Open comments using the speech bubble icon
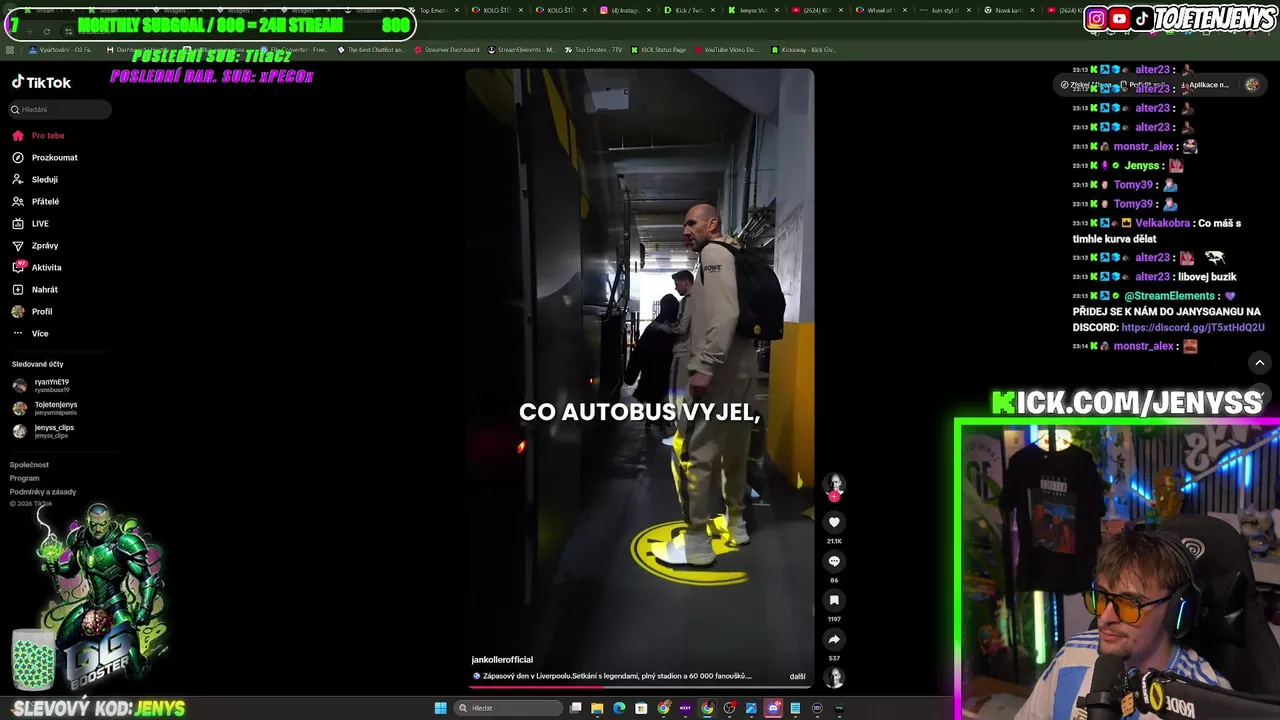 point(834,561)
